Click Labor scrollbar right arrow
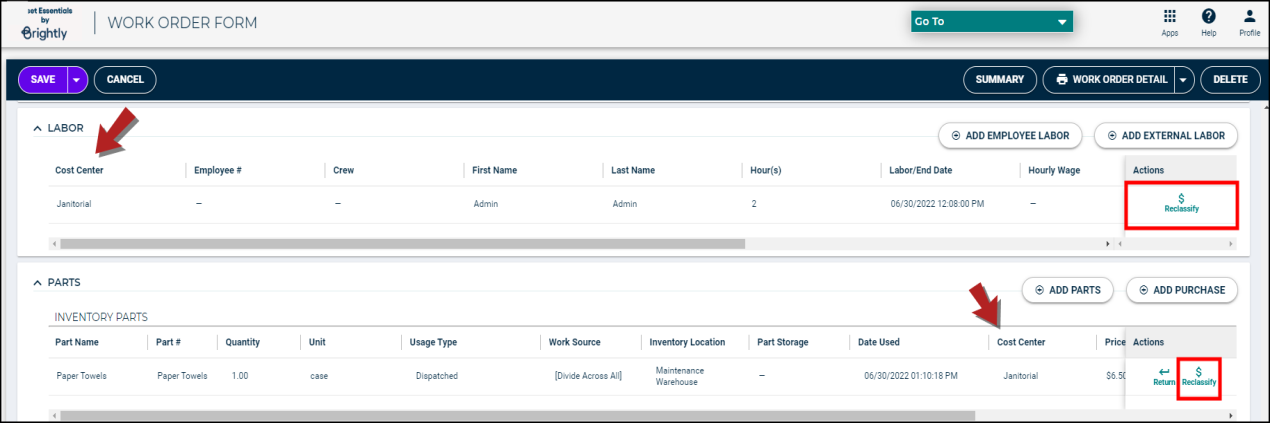This screenshot has width=1270, height=423. [1107, 243]
